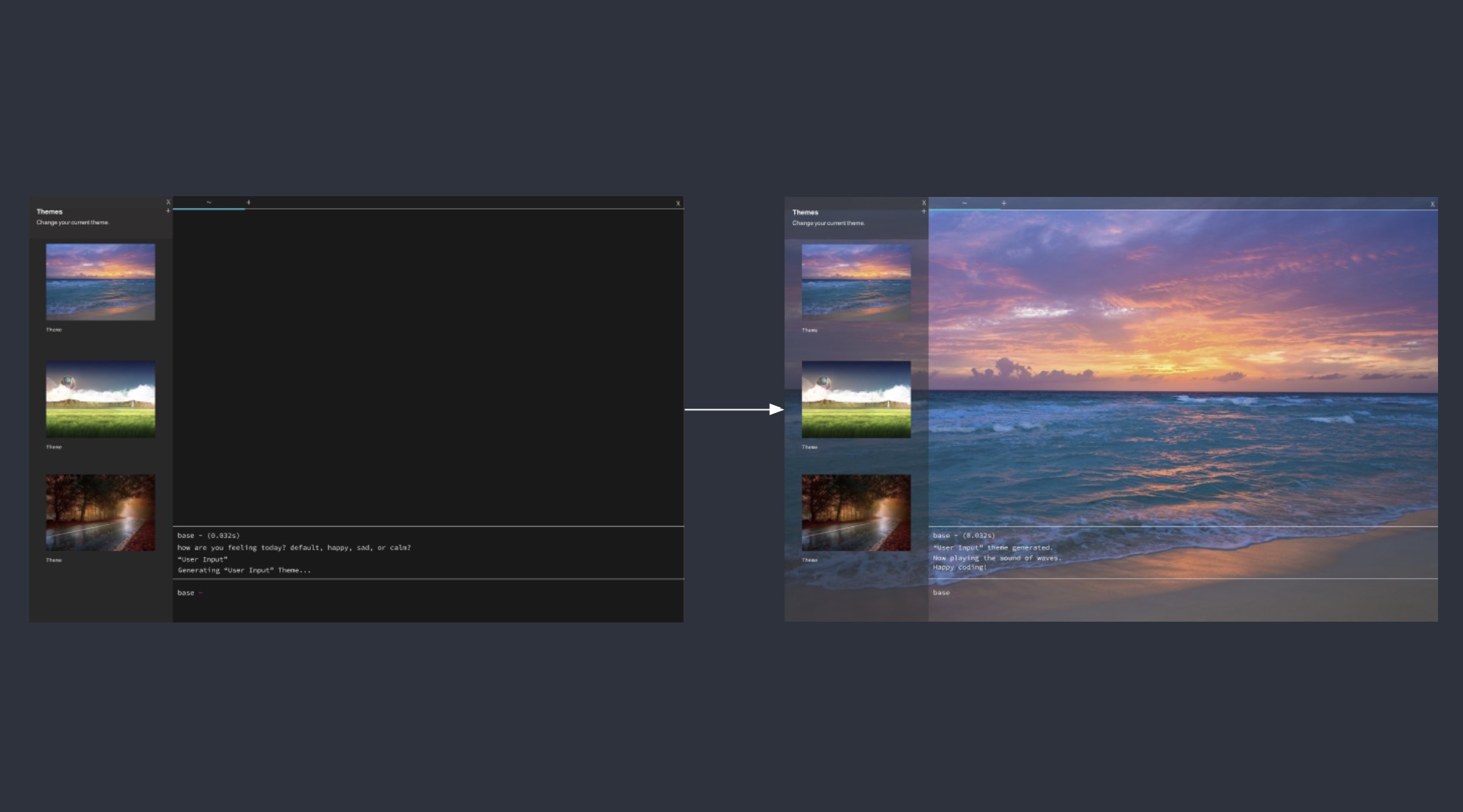
Task: Pick the sunset beach thumbnail in right window
Action: tap(856, 282)
